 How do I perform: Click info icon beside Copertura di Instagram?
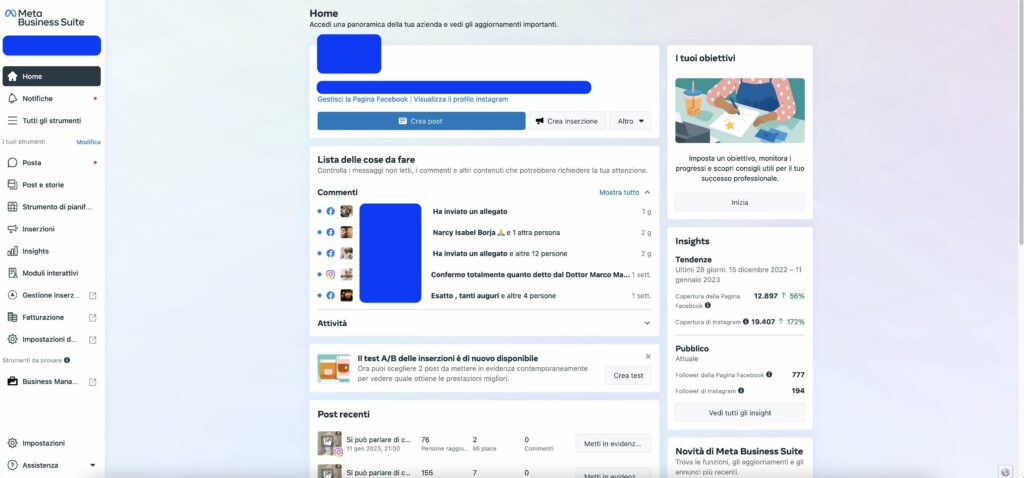pos(746,322)
